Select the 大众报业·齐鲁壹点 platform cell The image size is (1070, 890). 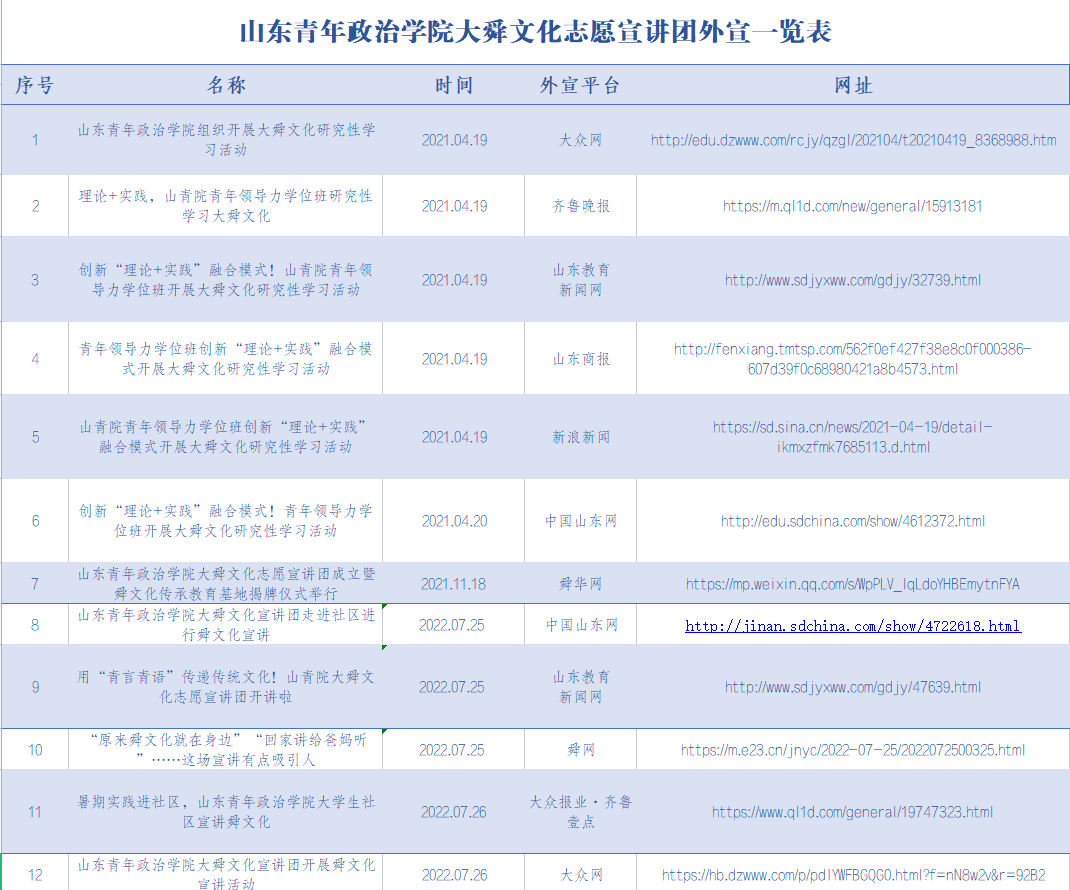pos(580,812)
